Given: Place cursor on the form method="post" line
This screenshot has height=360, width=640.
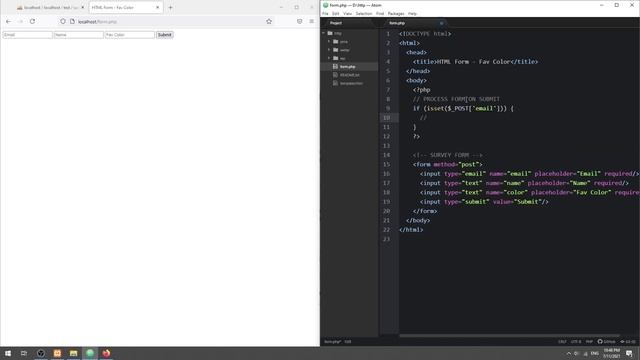Looking at the screenshot, I should coord(447,164).
